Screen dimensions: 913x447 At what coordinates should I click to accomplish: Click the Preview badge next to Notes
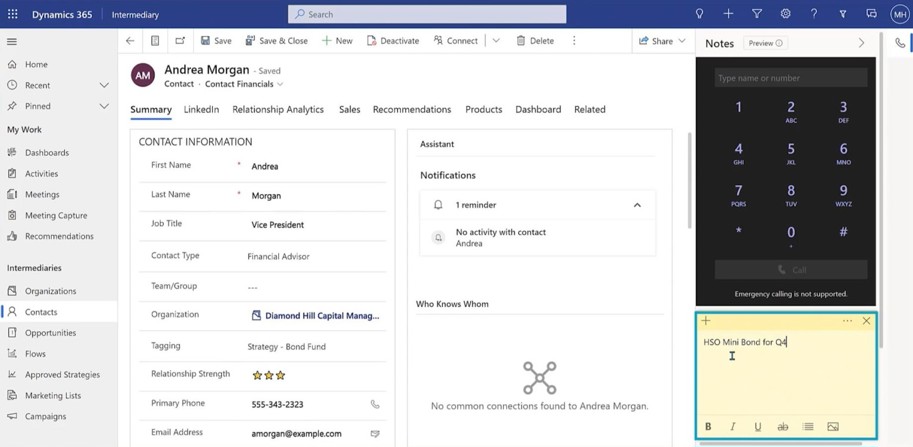tap(765, 43)
